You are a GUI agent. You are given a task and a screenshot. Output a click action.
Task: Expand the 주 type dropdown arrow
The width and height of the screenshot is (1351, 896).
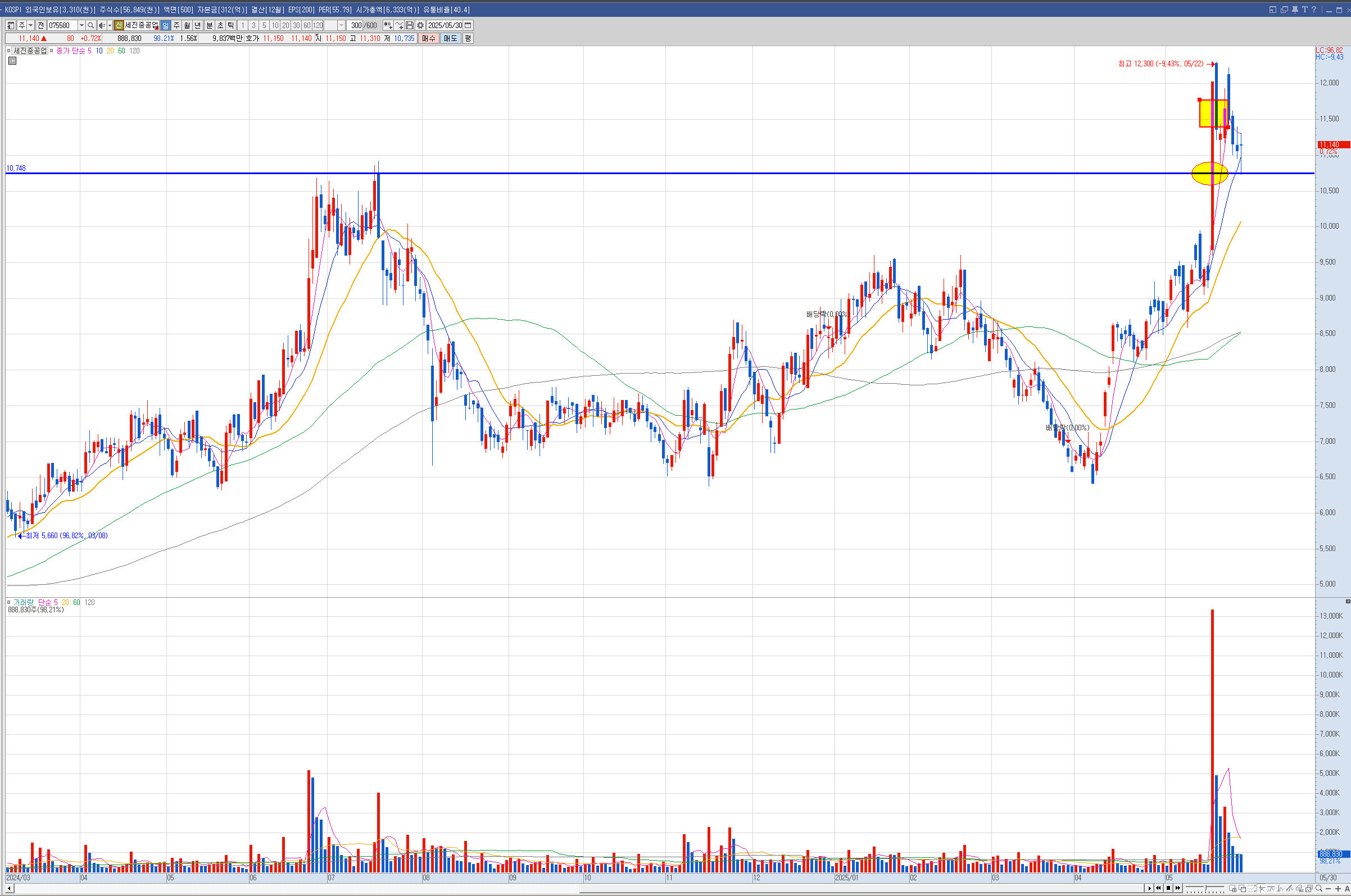pyautogui.click(x=30, y=25)
